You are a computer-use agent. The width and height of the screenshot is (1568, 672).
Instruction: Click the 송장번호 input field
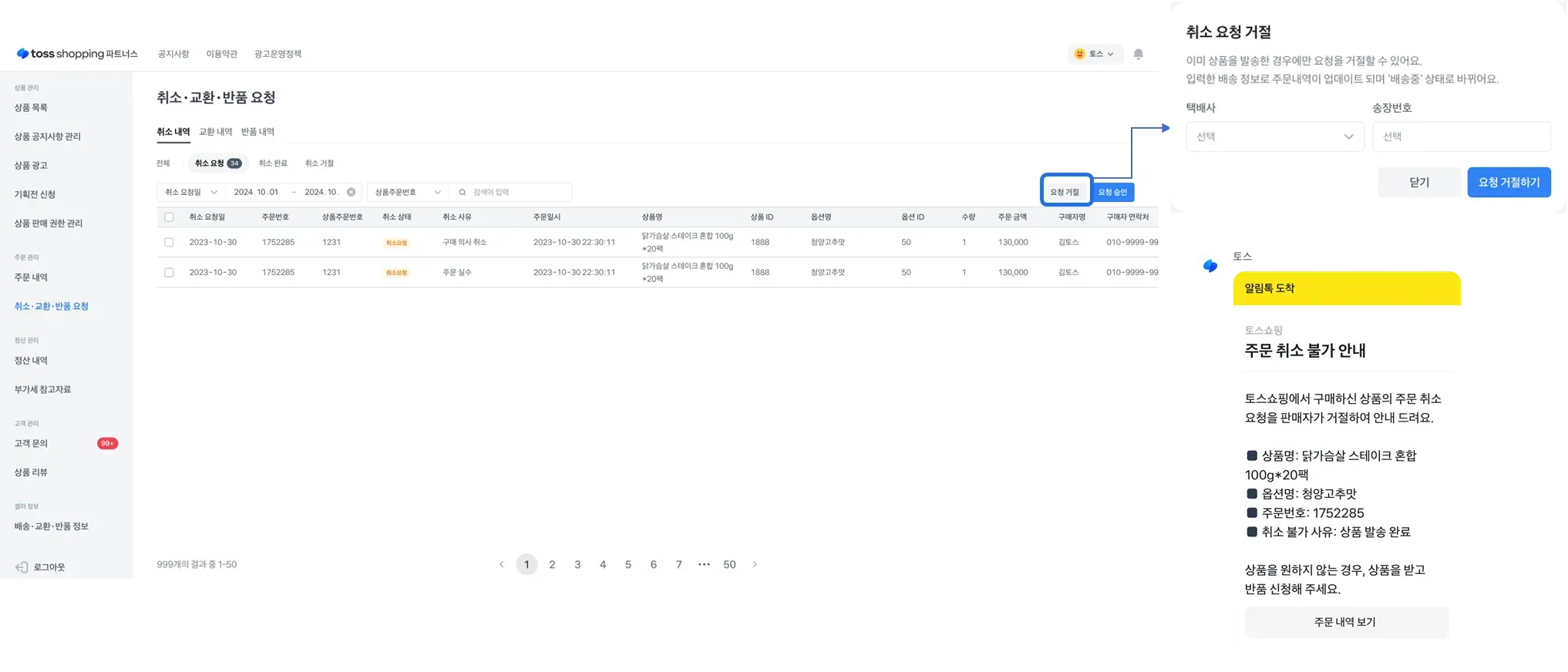coord(1461,136)
